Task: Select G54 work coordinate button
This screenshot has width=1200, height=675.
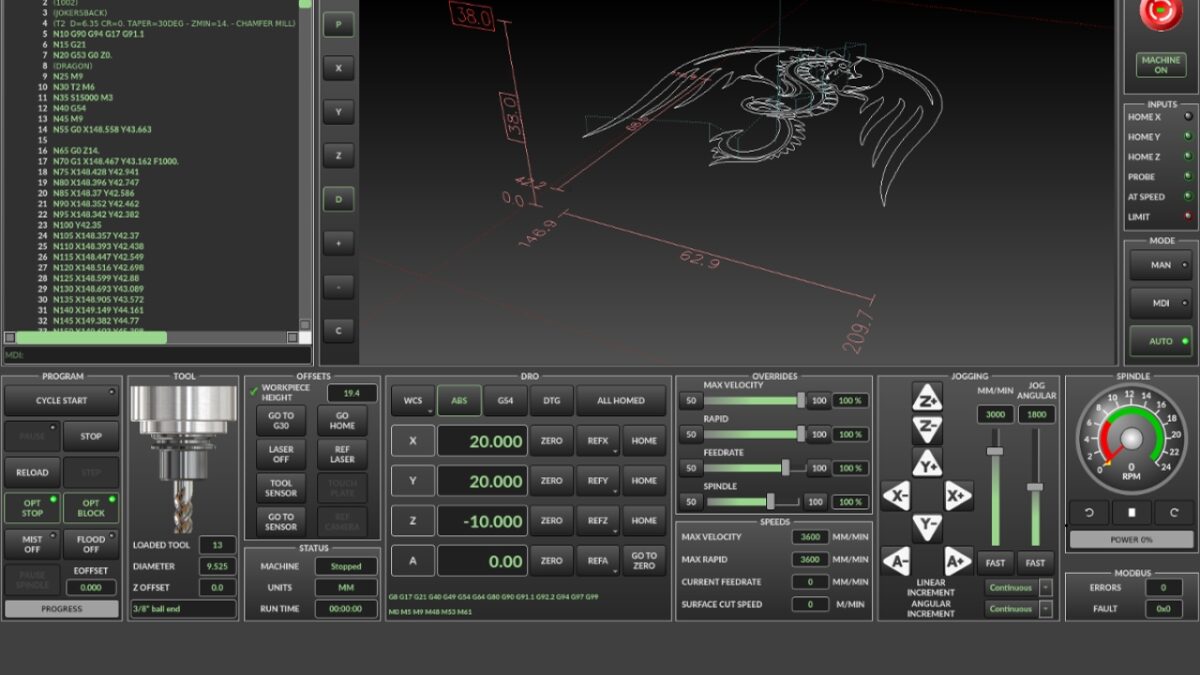Action: [x=505, y=400]
